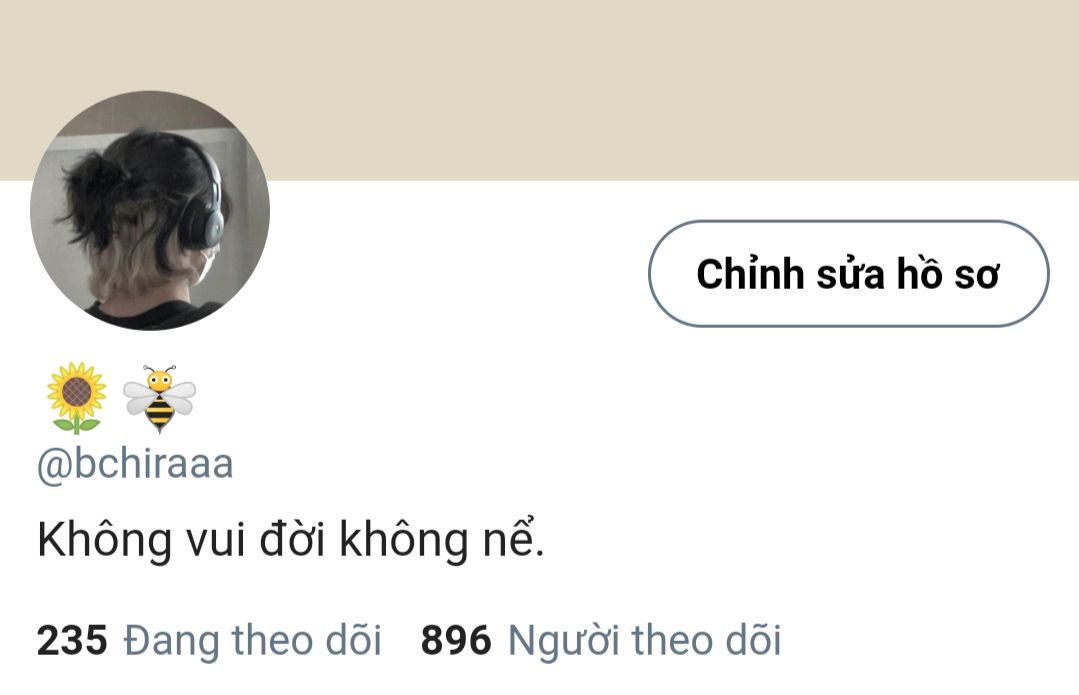Open the circular profile avatar photo

(x=150, y=211)
